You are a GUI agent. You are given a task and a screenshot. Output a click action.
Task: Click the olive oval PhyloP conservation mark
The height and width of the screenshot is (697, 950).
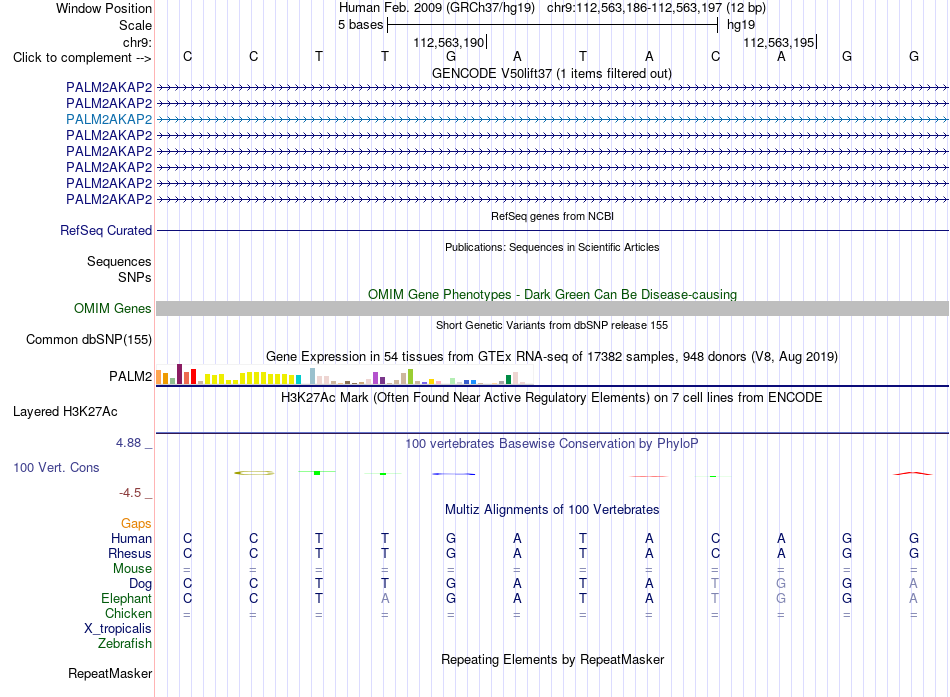pos(254,473)
